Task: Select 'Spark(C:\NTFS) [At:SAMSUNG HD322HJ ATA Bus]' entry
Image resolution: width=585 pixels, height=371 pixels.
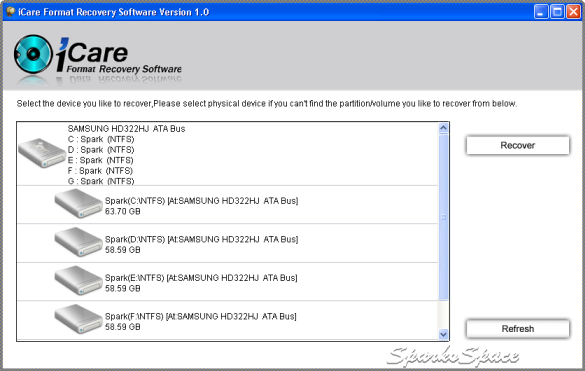Action: (x=201, y=201)
